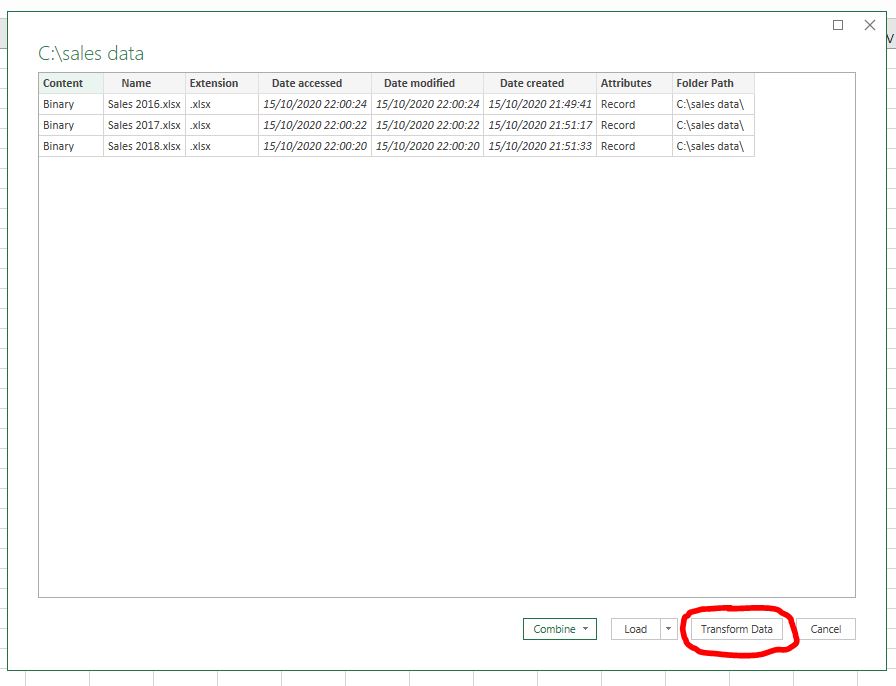The width and height of the screenshot is (896, 686).
Task: Select the Date modified column header
Action: [419, 83]
